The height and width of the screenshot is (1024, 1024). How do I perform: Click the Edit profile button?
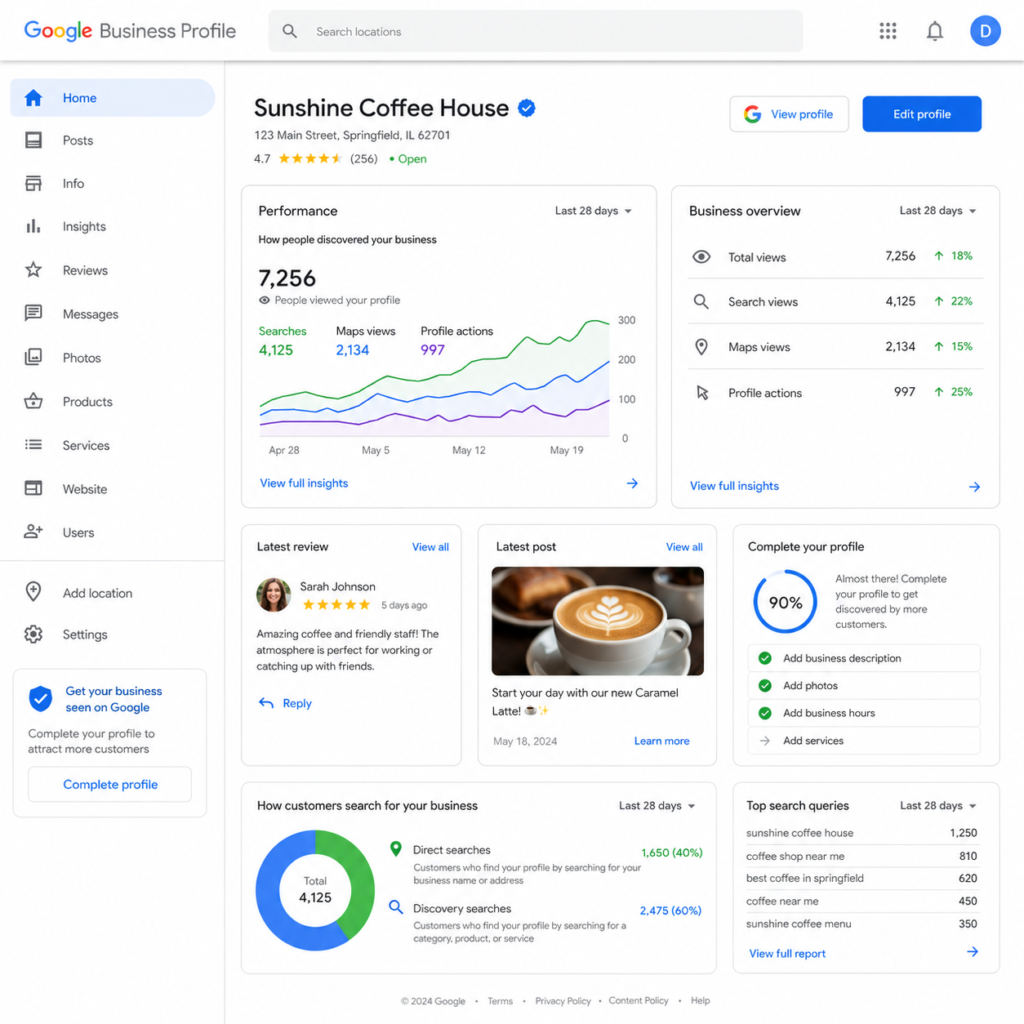click(921, 114)
